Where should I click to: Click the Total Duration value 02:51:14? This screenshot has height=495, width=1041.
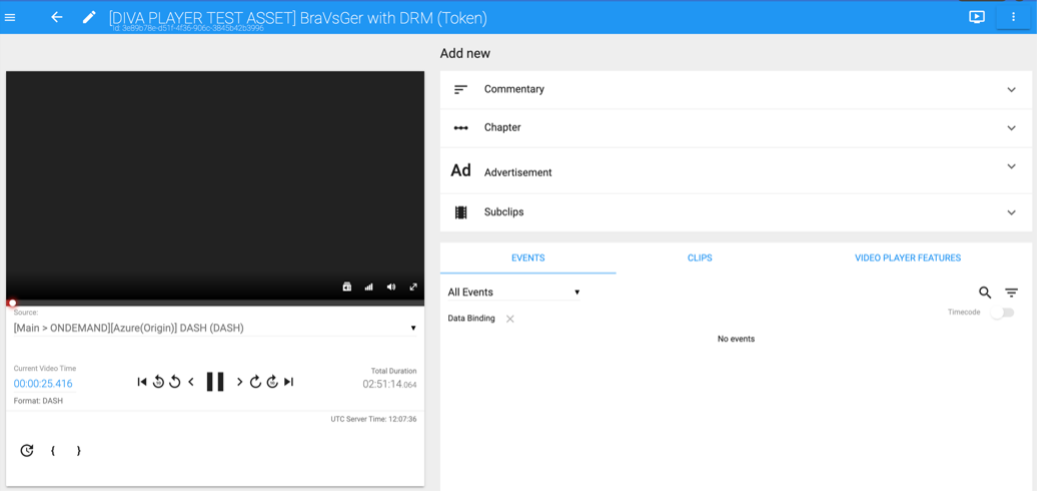tap(390, 384)
